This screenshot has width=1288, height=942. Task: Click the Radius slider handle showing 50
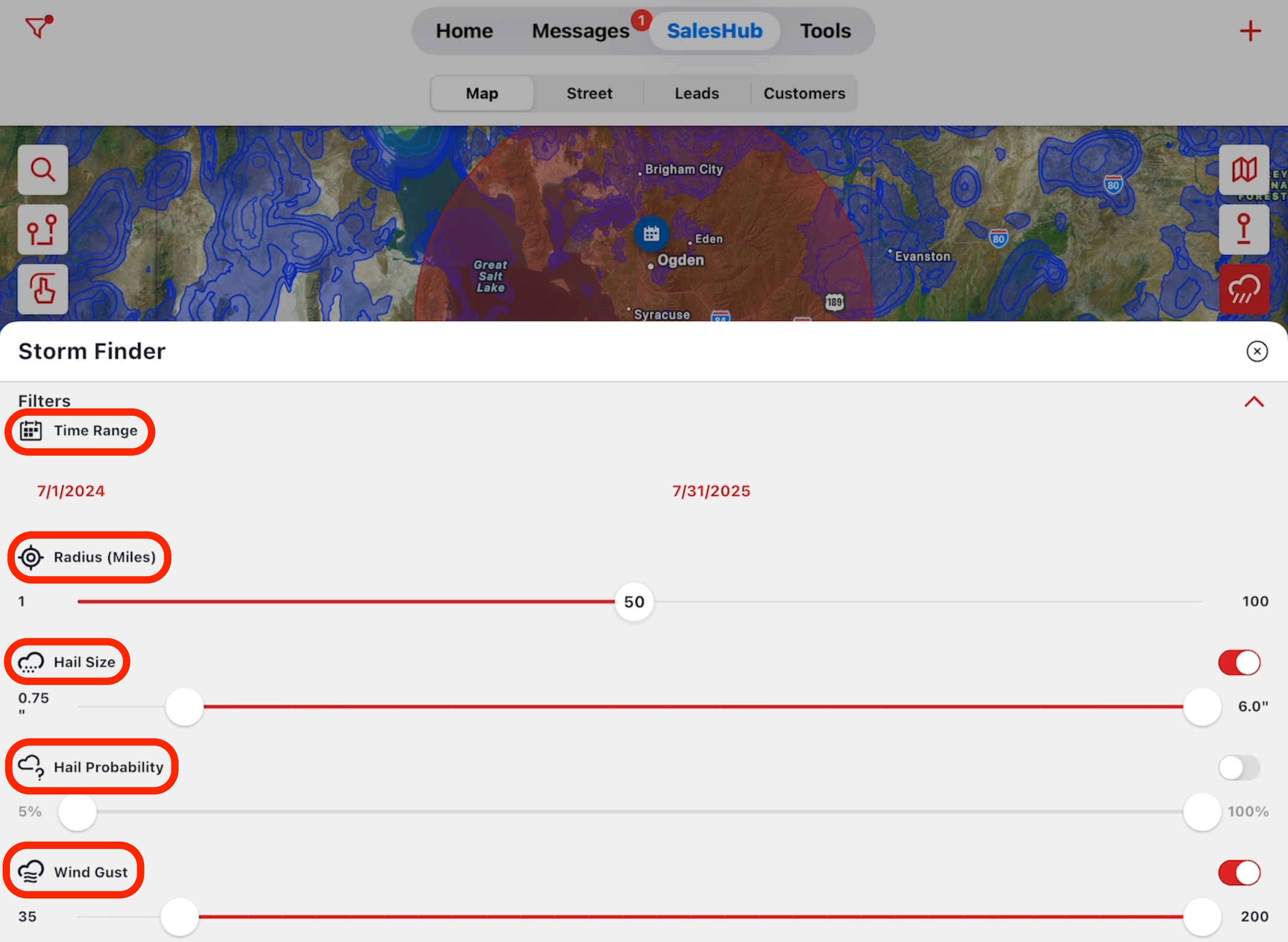click(633, 601)
